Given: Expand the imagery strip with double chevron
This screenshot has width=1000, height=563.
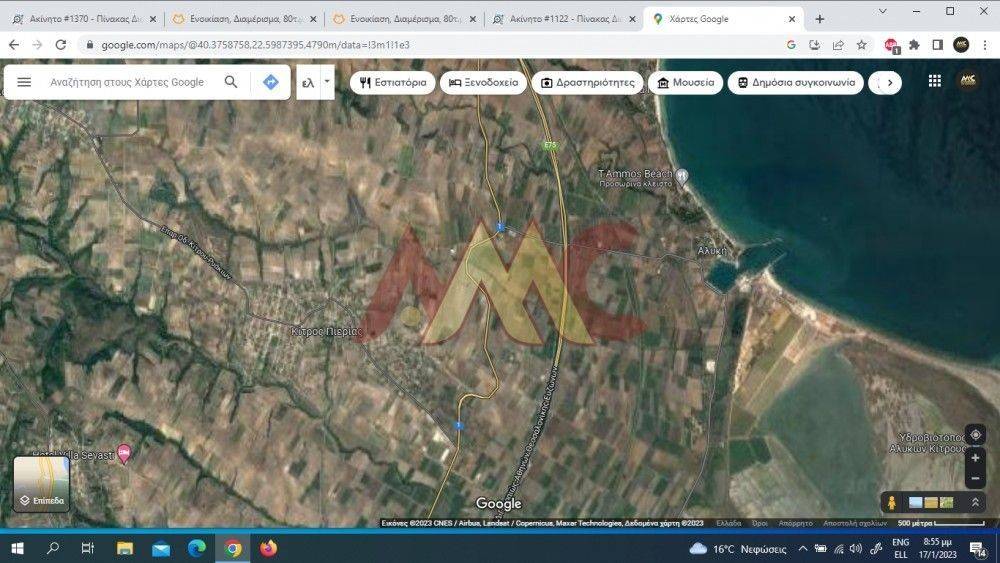Looking at the screenshot, I should pos(976,502).
